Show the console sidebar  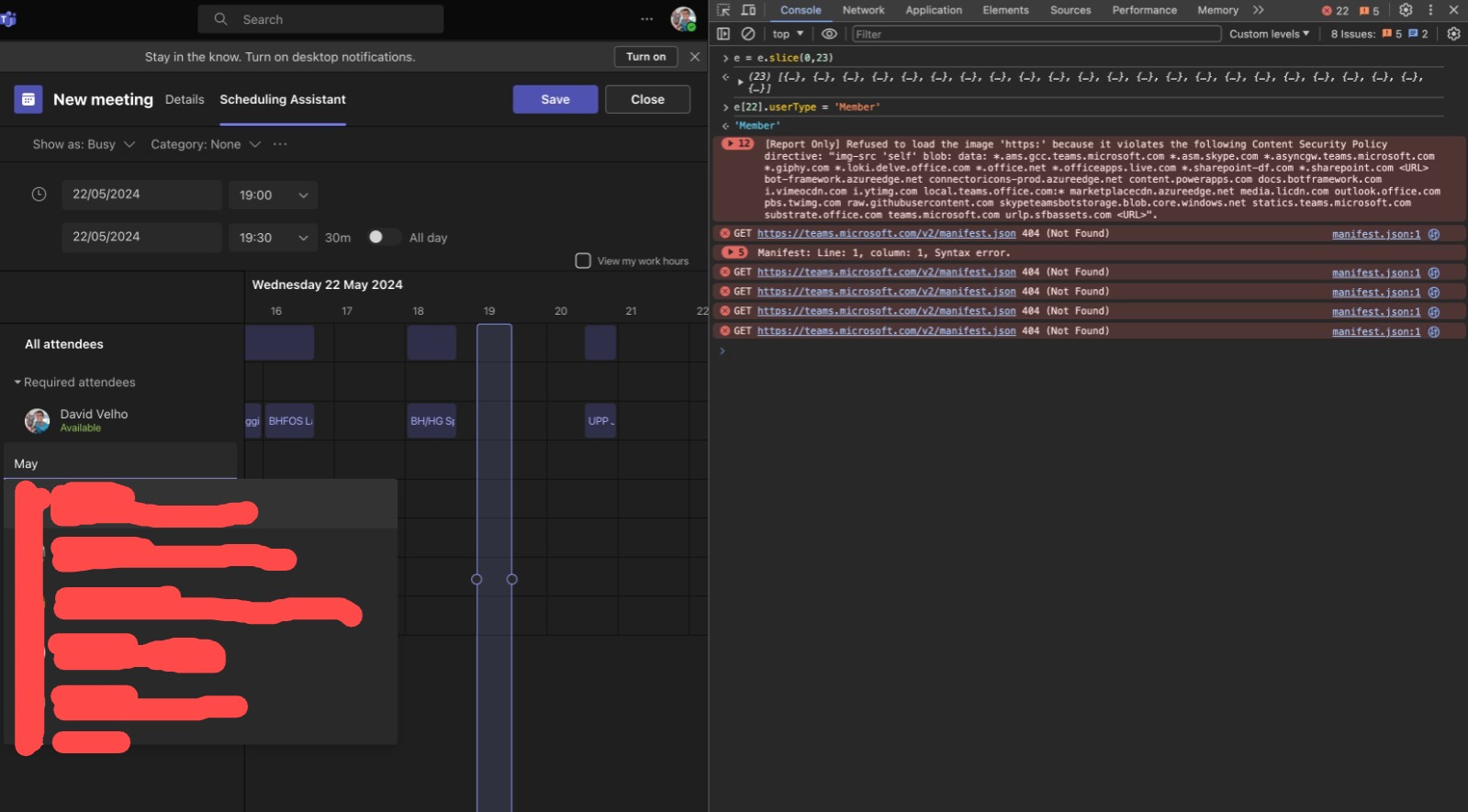coord(723,34)
